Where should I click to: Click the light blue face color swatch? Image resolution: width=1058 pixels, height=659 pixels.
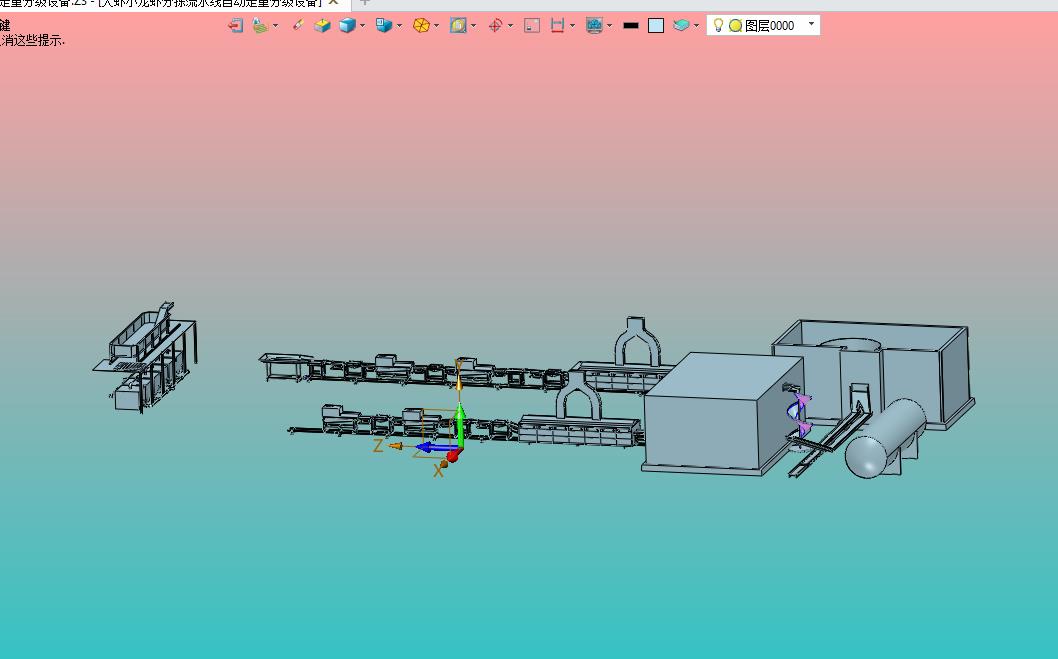656,26
